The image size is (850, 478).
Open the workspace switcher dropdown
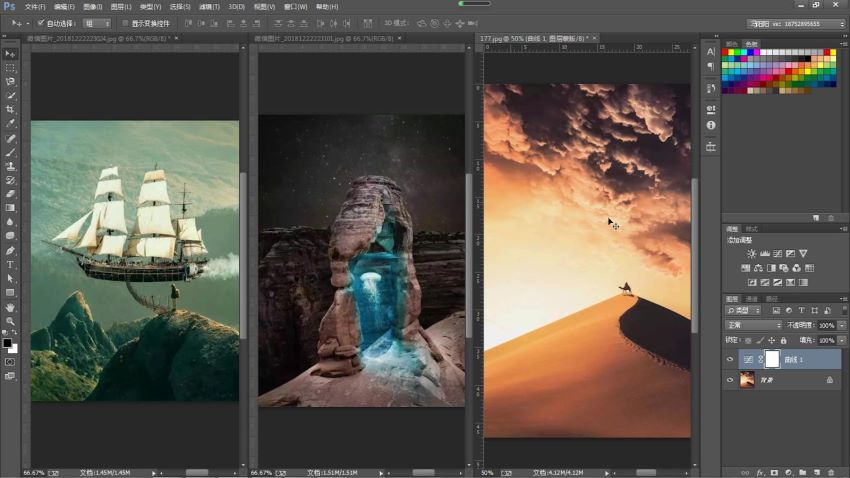(796, 24)
